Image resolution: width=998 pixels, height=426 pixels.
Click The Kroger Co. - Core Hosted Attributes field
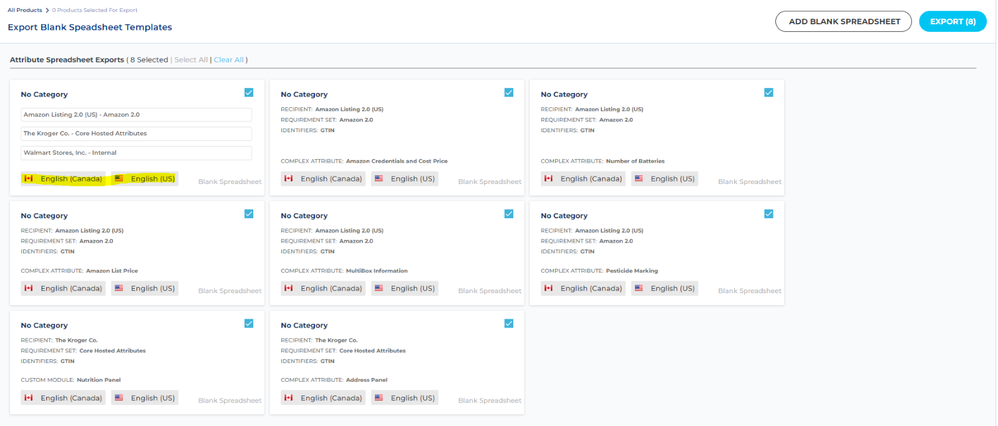pos(136,134)
